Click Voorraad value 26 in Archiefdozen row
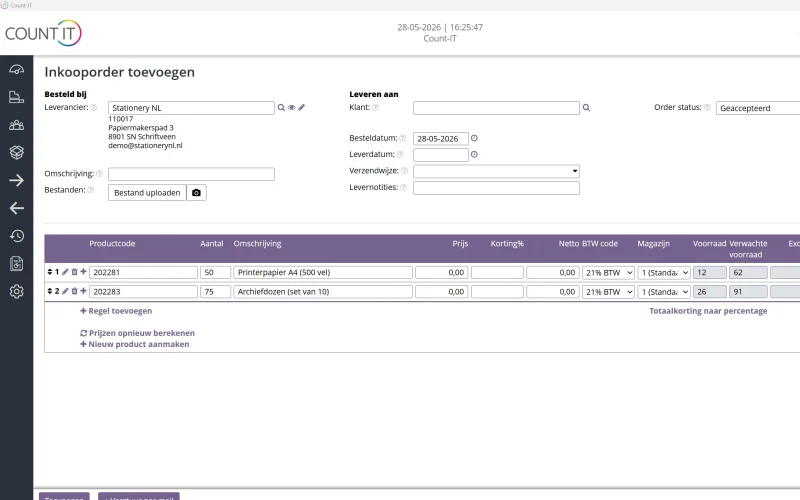Image resolution: width=800 pixels, height=500 pixels. pyautogui.click(x=710, y=292)
